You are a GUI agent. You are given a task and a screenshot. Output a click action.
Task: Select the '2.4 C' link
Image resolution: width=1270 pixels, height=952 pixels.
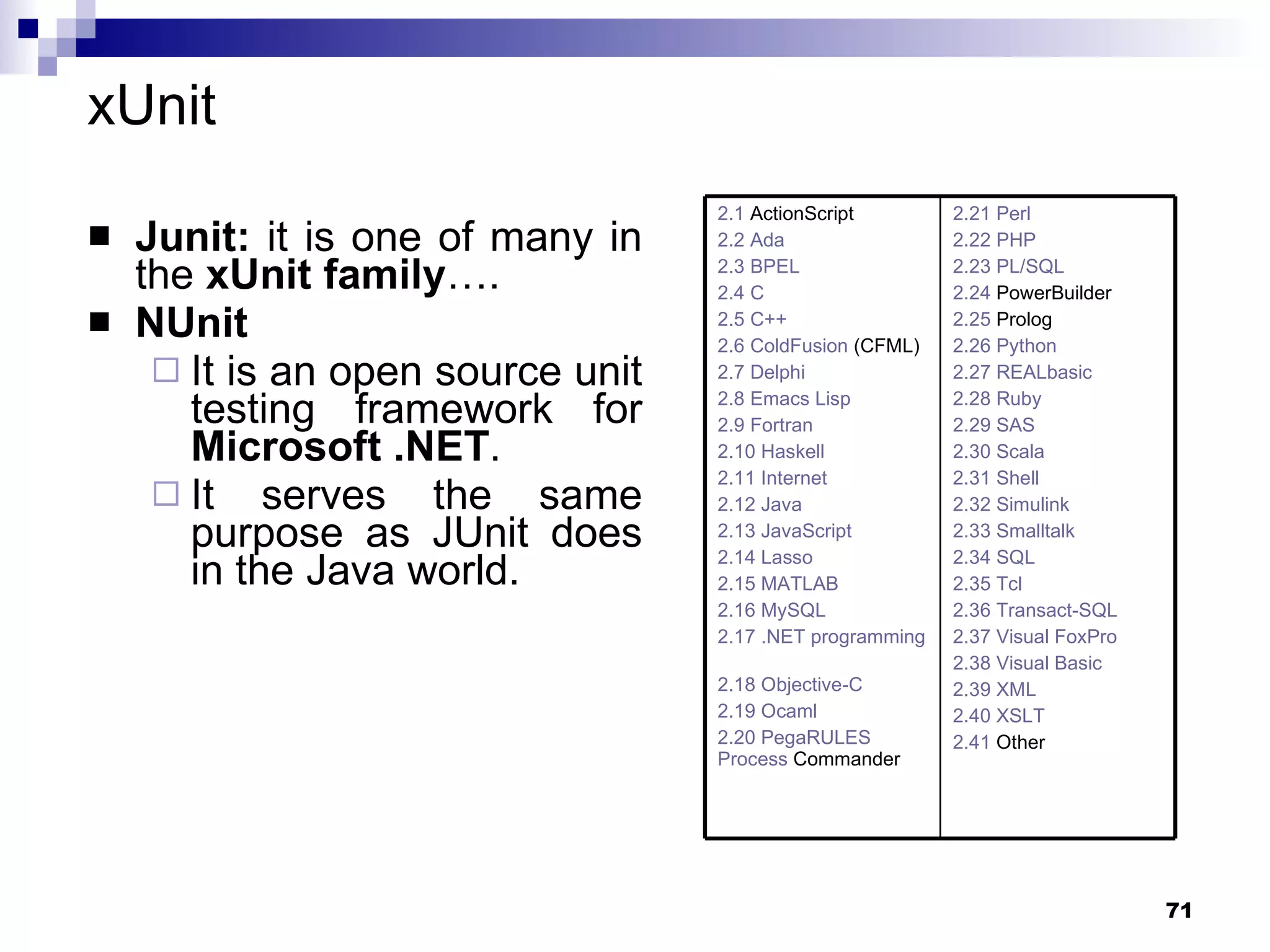(x=740, y=293)
